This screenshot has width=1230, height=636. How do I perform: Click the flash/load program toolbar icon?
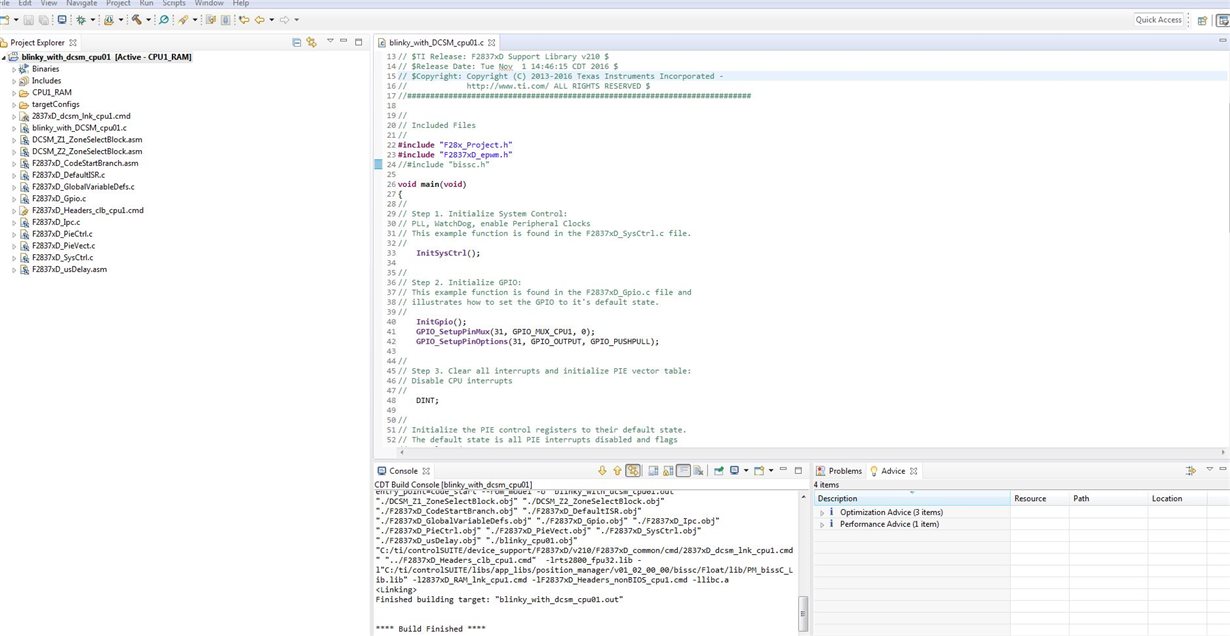coord(108,20)
